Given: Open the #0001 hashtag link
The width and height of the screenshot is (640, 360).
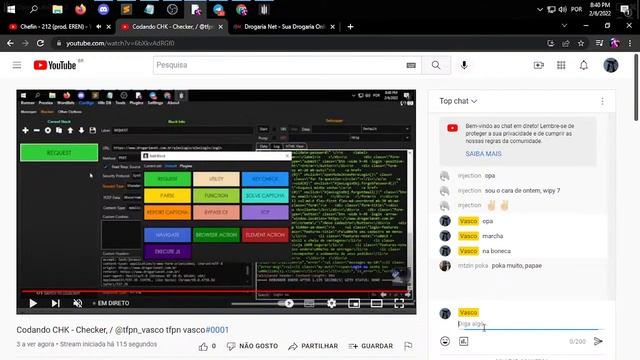Looking at the screenshot, I should 217,330.
